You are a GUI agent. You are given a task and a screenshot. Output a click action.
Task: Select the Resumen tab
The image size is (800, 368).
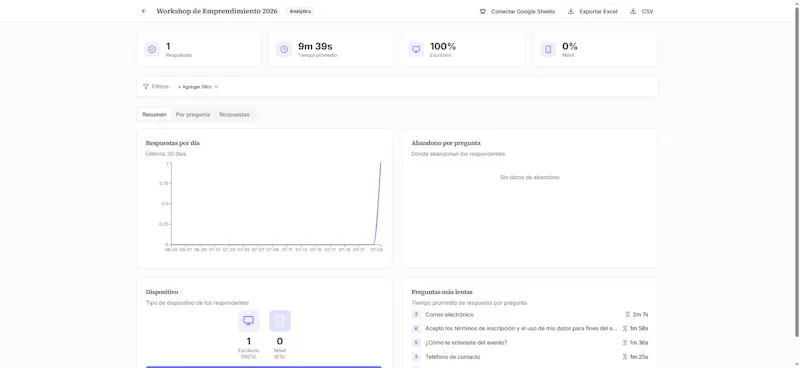coord(154,115)
